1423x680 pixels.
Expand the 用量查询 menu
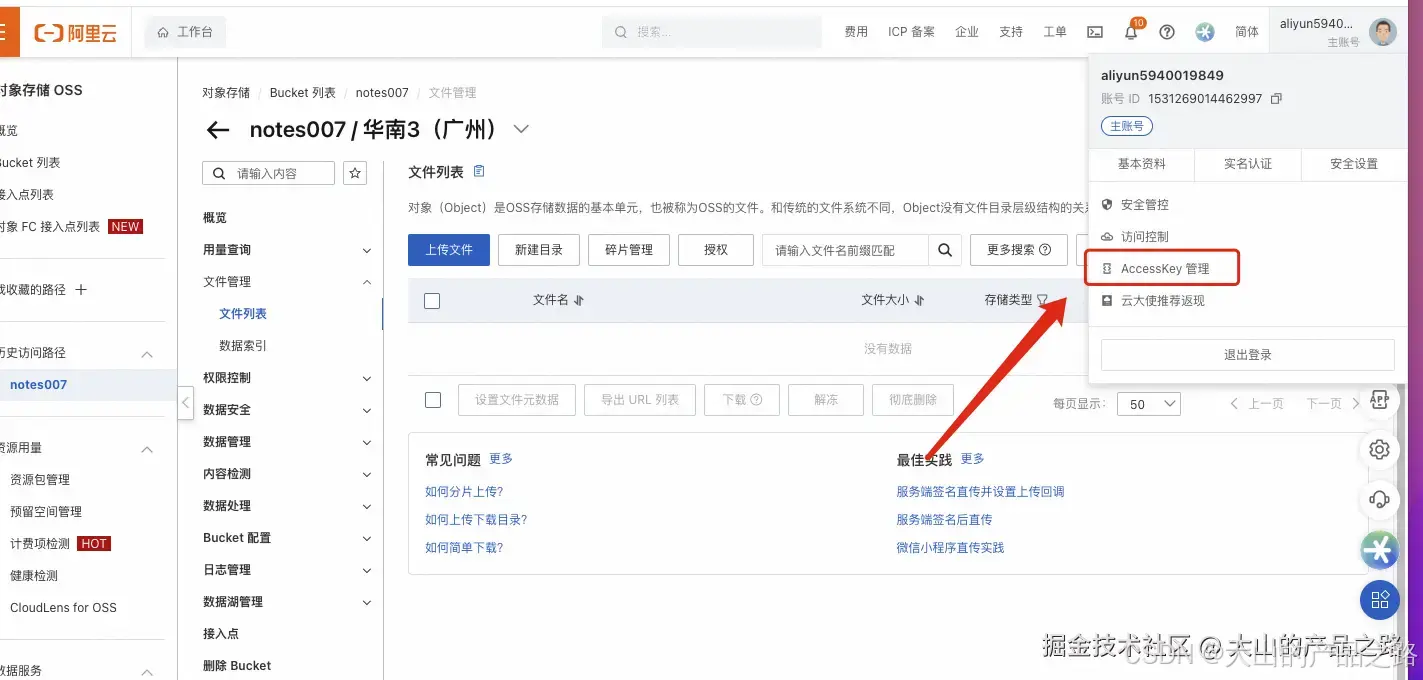point(366,251)
